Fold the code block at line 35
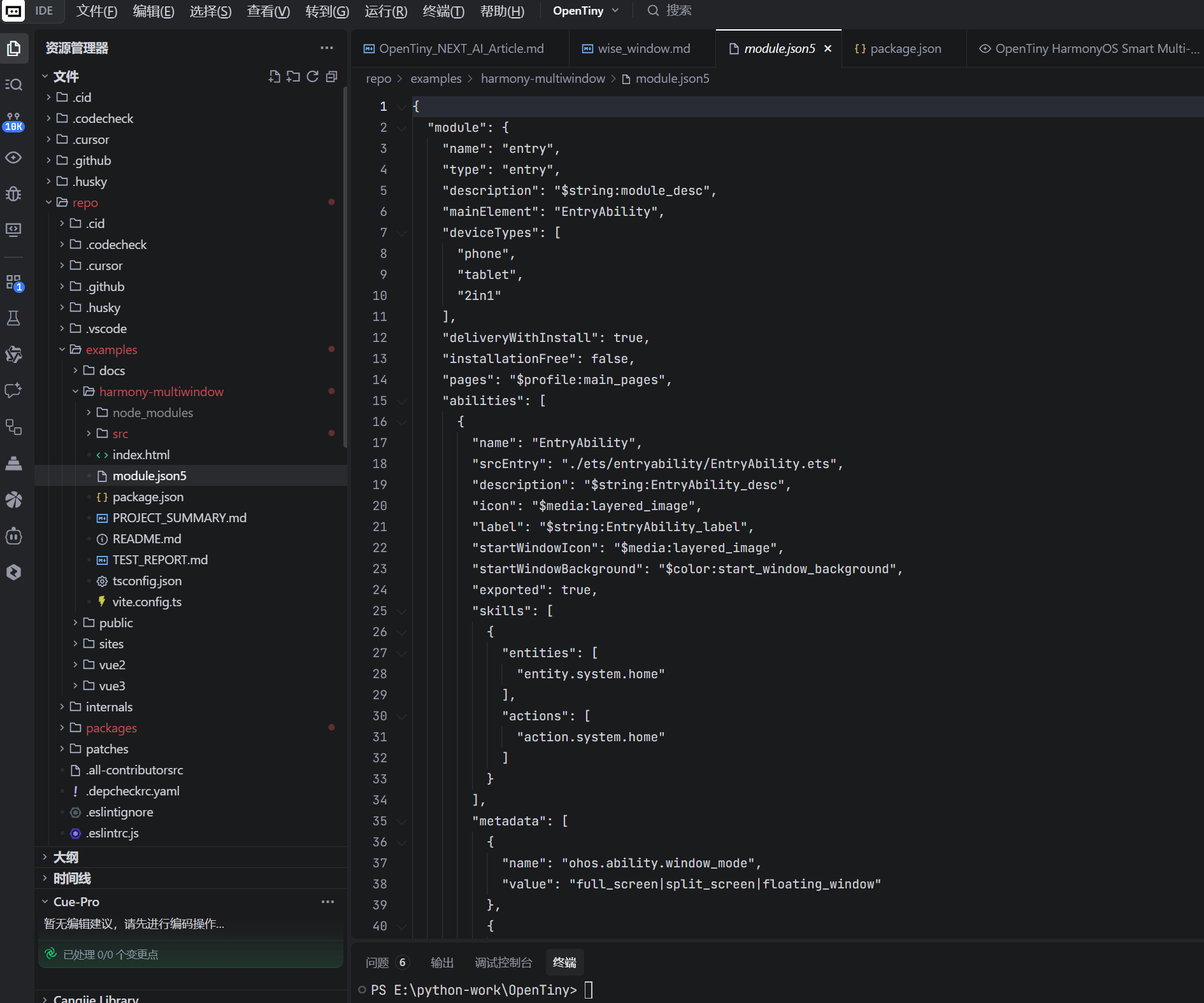The image size is (1204, 1003). (401, 822)
